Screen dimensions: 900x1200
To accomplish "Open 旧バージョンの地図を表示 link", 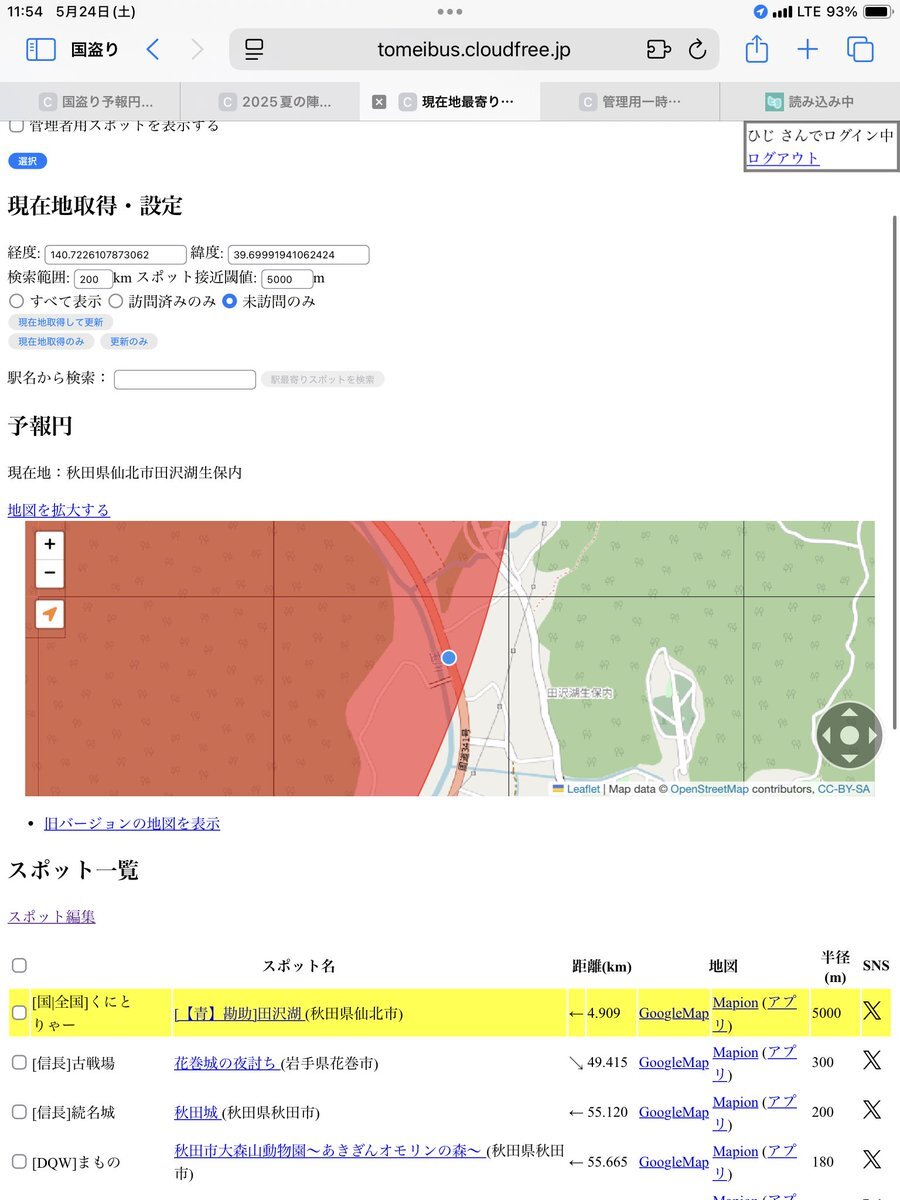I will (x=132, y=824).
